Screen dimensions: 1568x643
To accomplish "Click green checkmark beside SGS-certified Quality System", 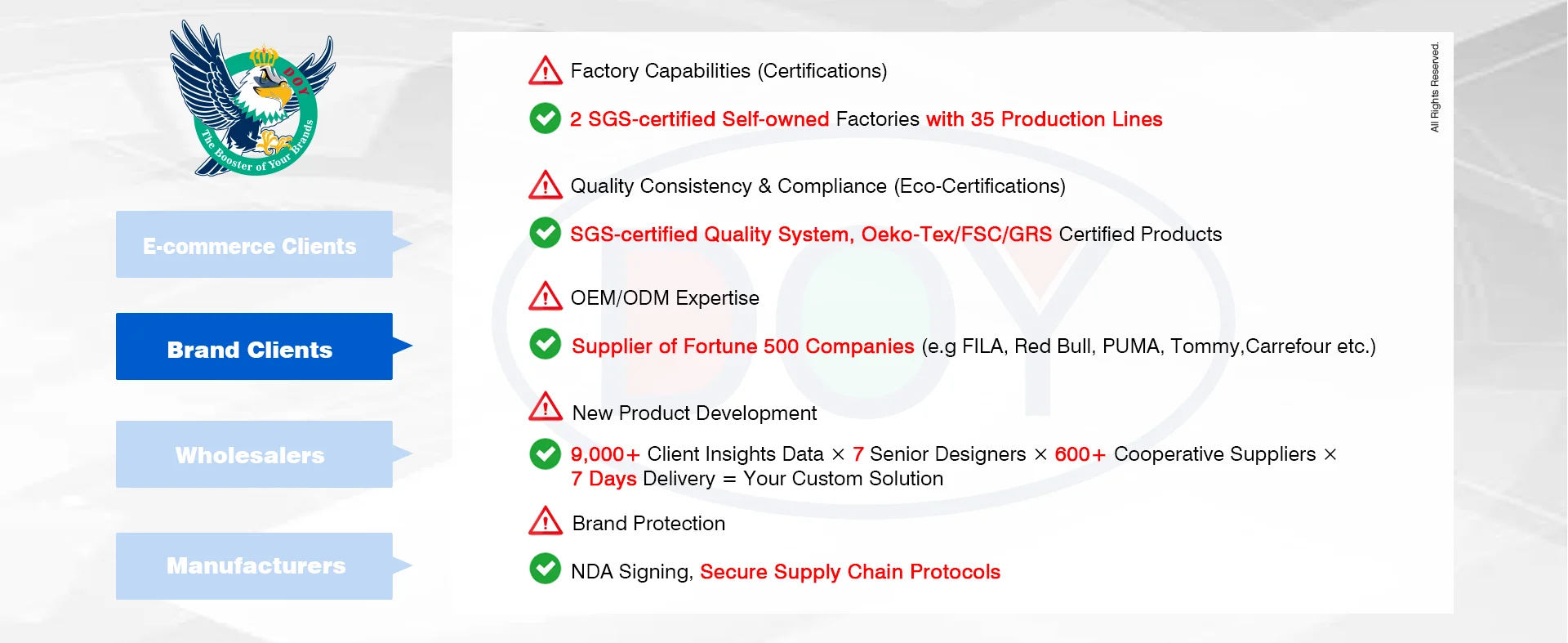I will pos(545,233).
